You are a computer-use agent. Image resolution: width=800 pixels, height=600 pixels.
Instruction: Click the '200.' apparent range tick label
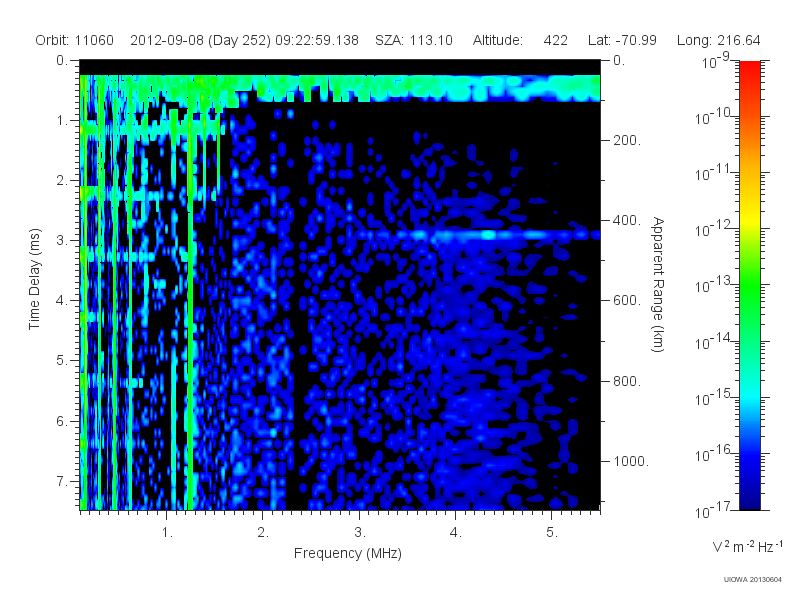[627, 140]
